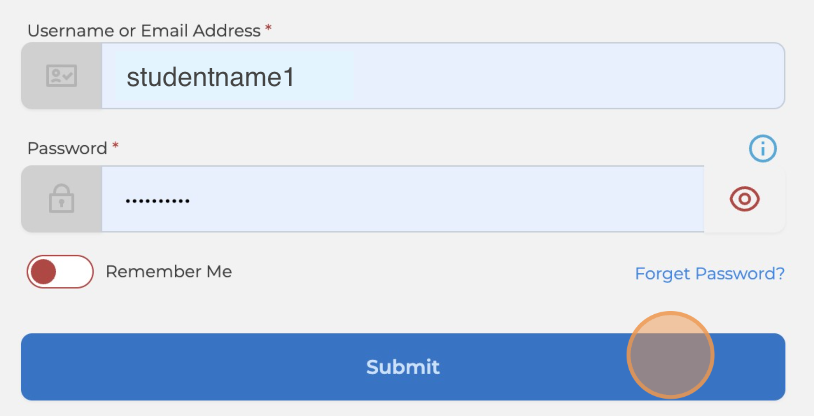Click the red knob of Remember Me switch
This screenshot has width=814, height=416.
coord(44,271)
